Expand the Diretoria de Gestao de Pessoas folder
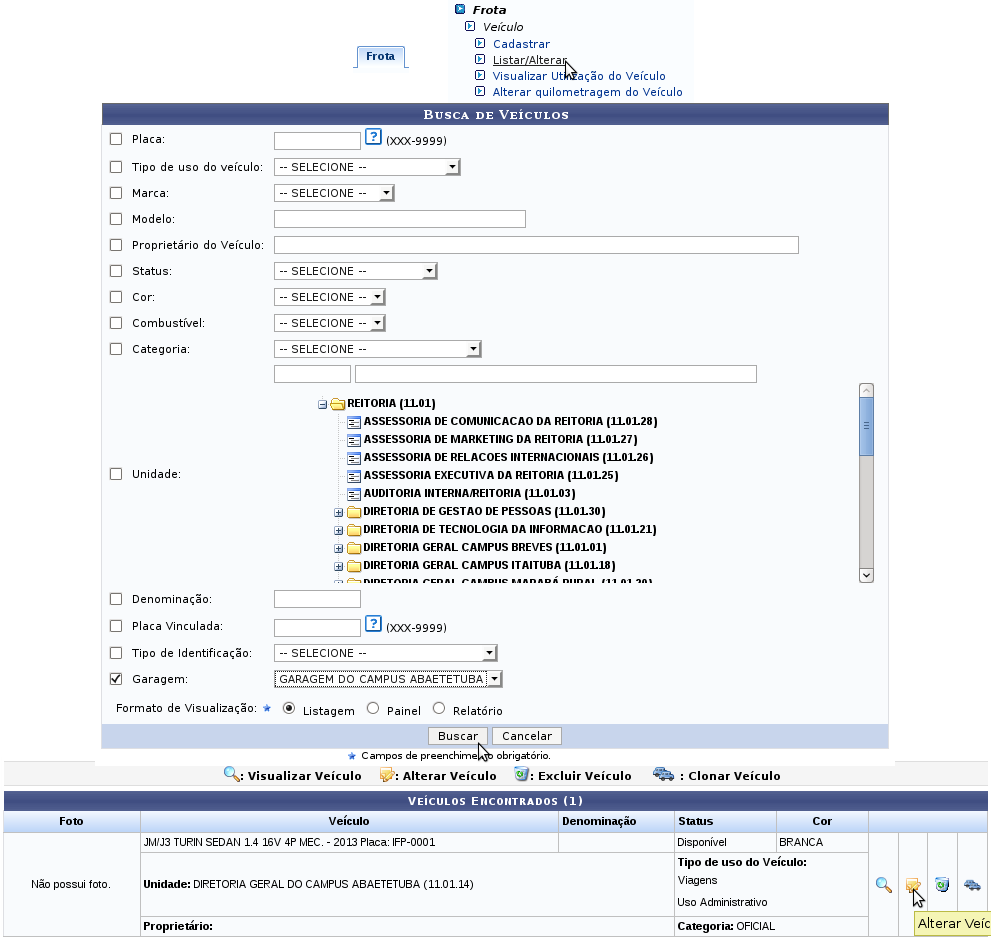992x937 pixels. 338,512
